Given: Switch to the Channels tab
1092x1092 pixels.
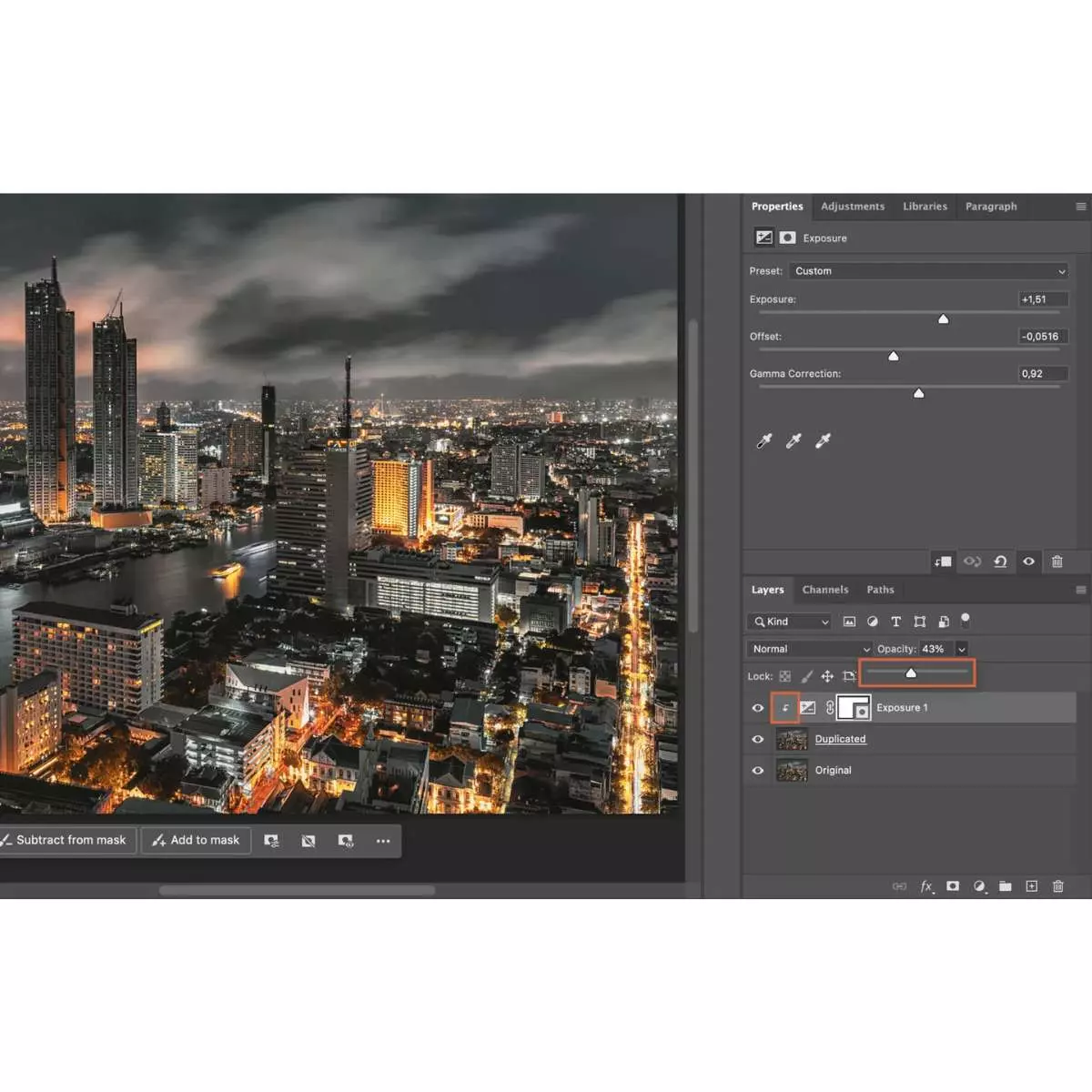Looking at the screenshot, I should click(x=825, y=590).
